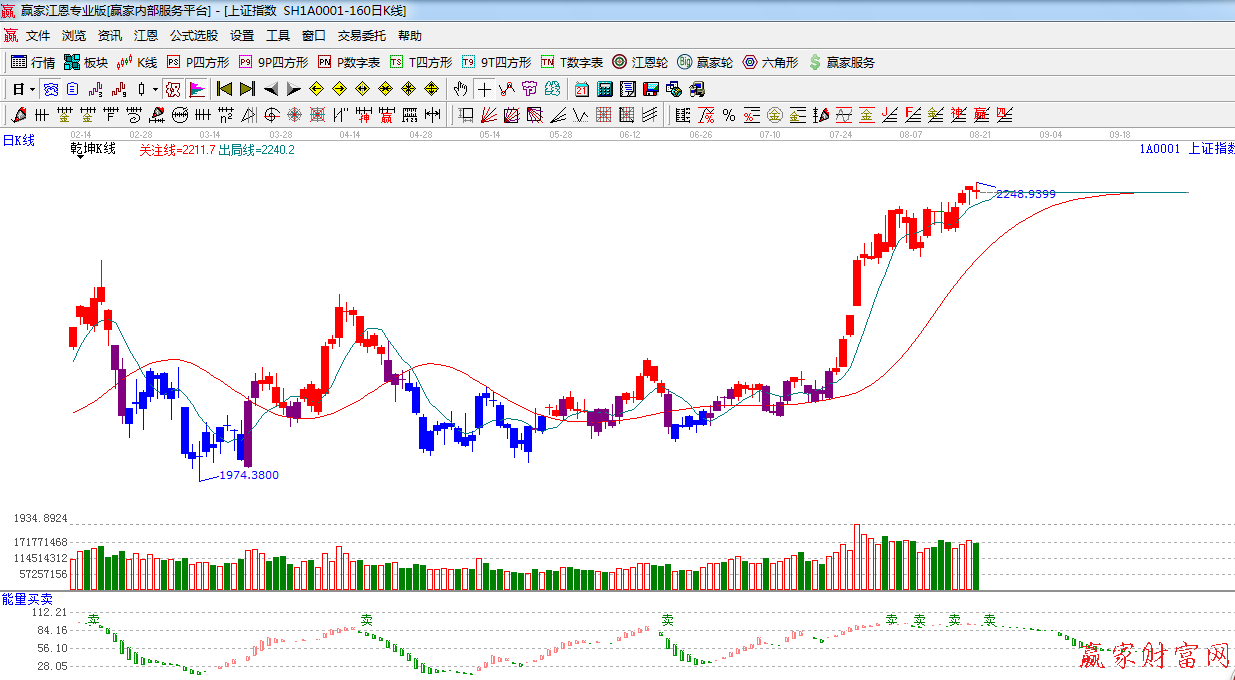Select the hand pan tool
Image resolution: width=1235 pixels, height=680 pixels.
pyautogui.click(x=461, y=89)
